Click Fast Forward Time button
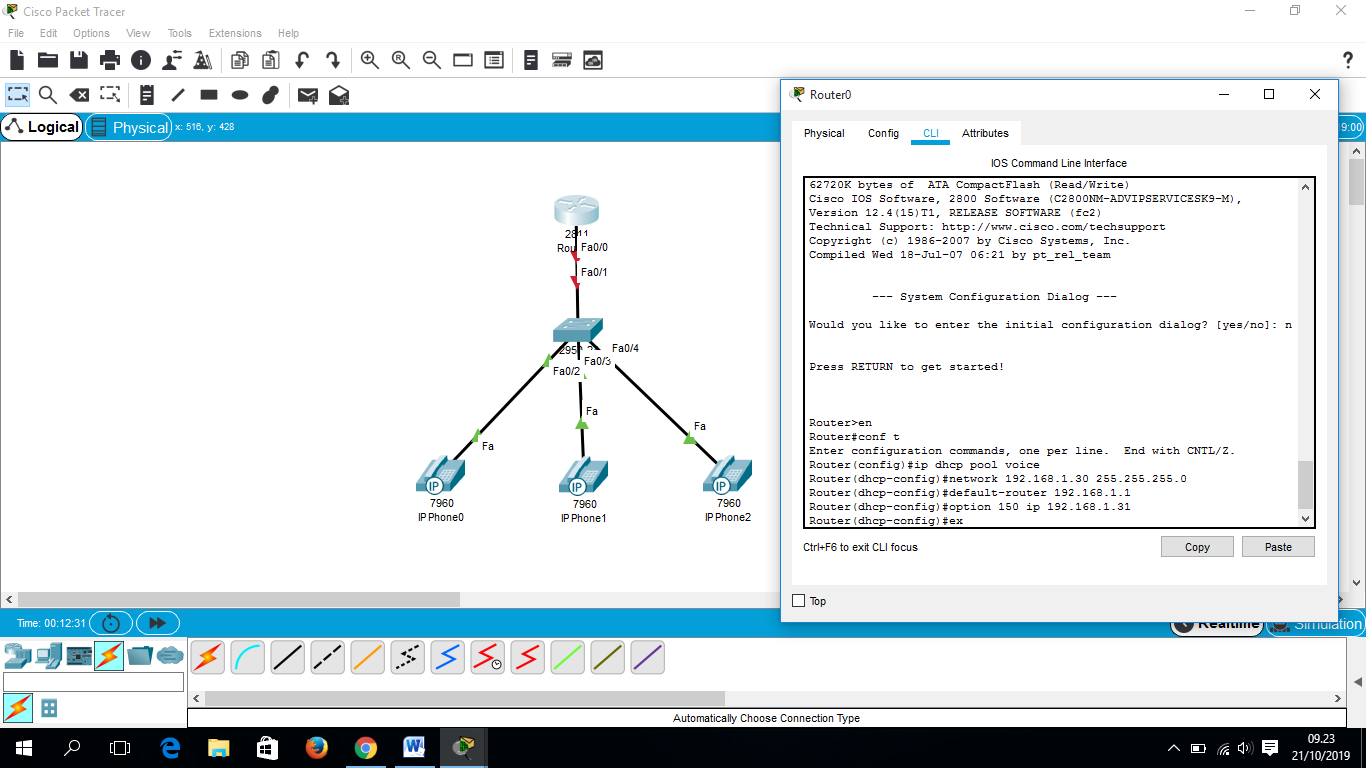This screenshot has height=768, width=1366. (157, 623)
